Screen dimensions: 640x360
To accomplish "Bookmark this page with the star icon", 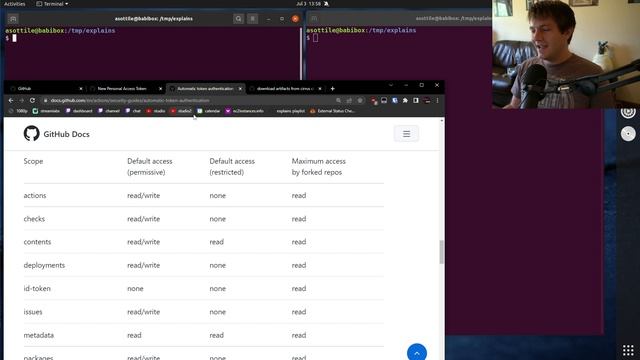I will tap(360, 100).
